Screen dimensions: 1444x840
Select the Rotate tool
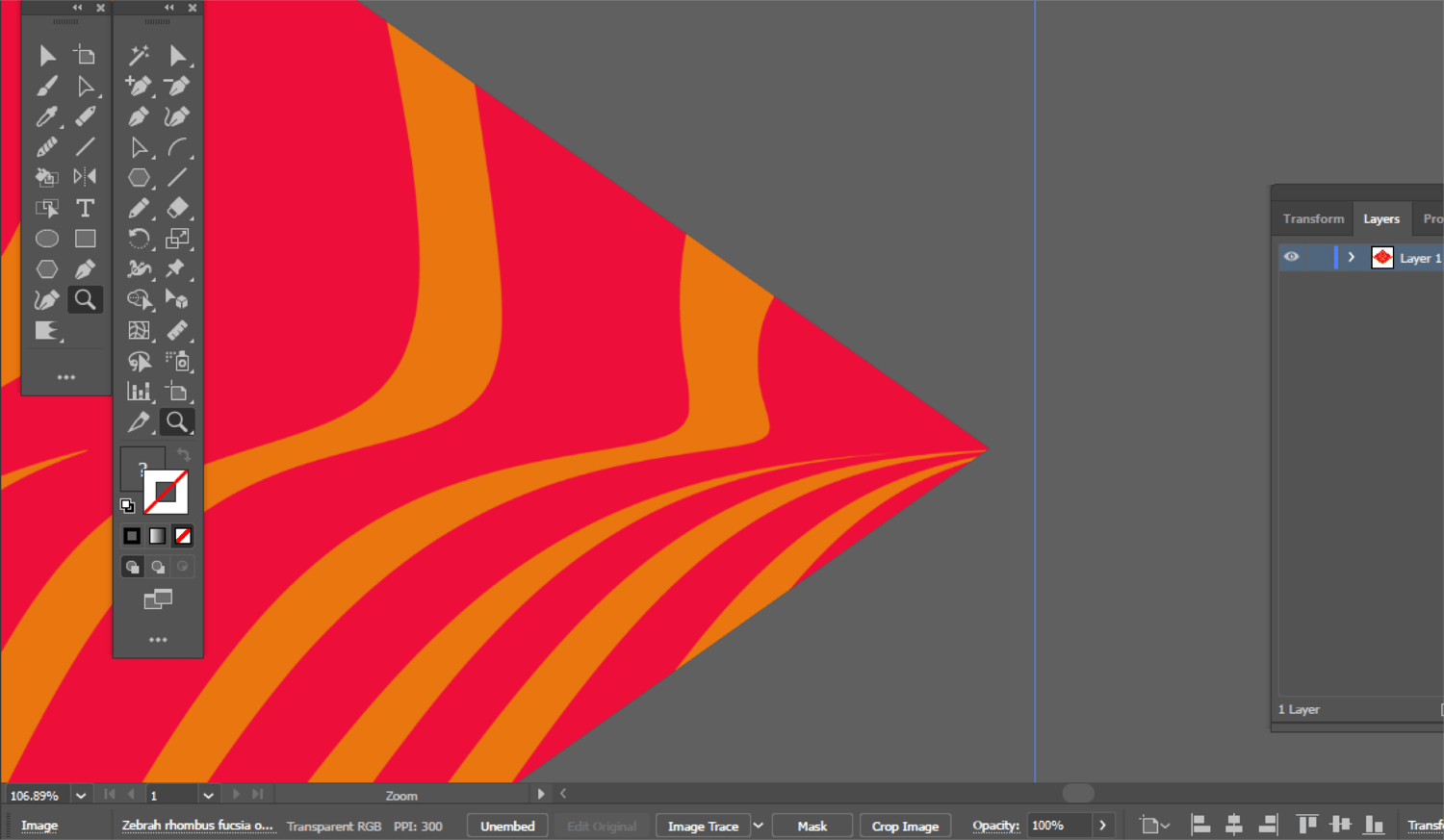(140, 239)
